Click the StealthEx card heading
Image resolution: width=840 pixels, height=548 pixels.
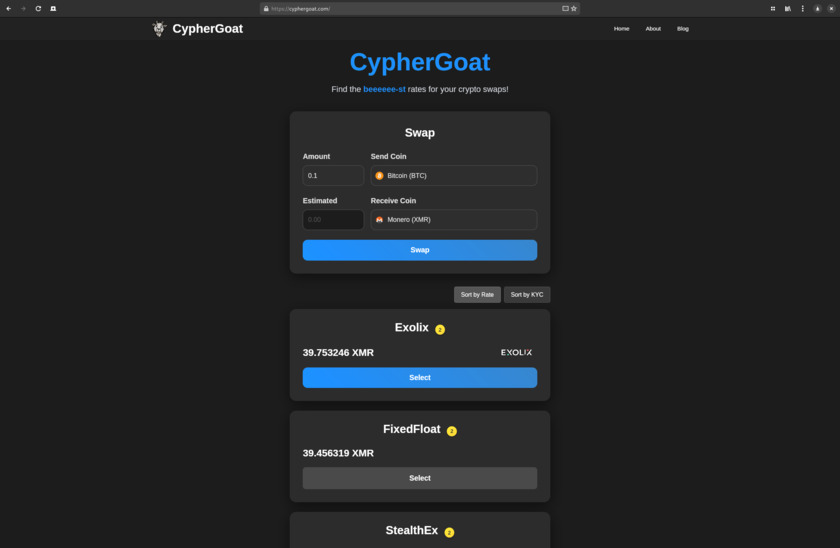tap(411, 530)
